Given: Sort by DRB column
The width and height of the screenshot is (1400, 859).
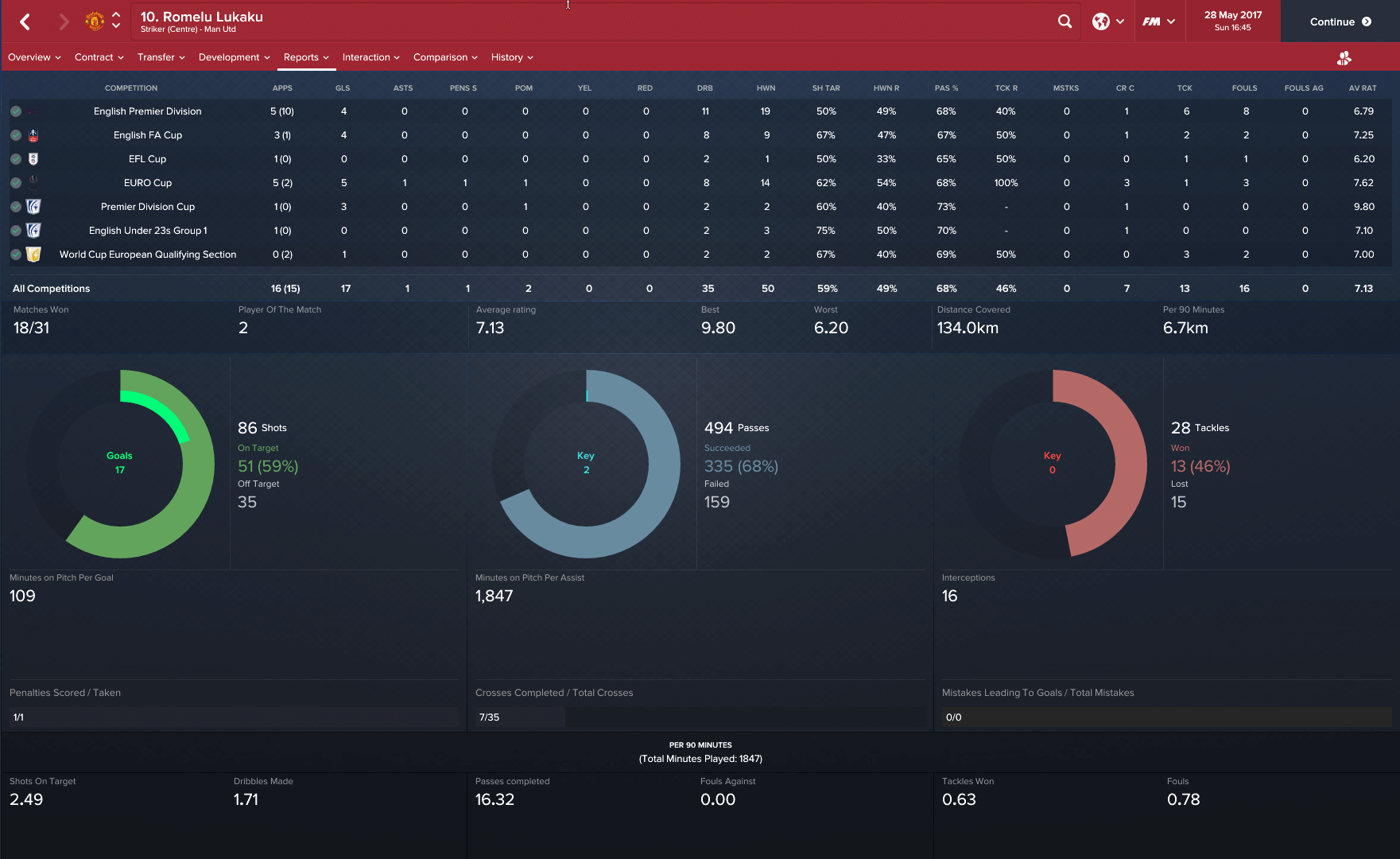Looking at the screenshot, I should [x=705, y=88].
